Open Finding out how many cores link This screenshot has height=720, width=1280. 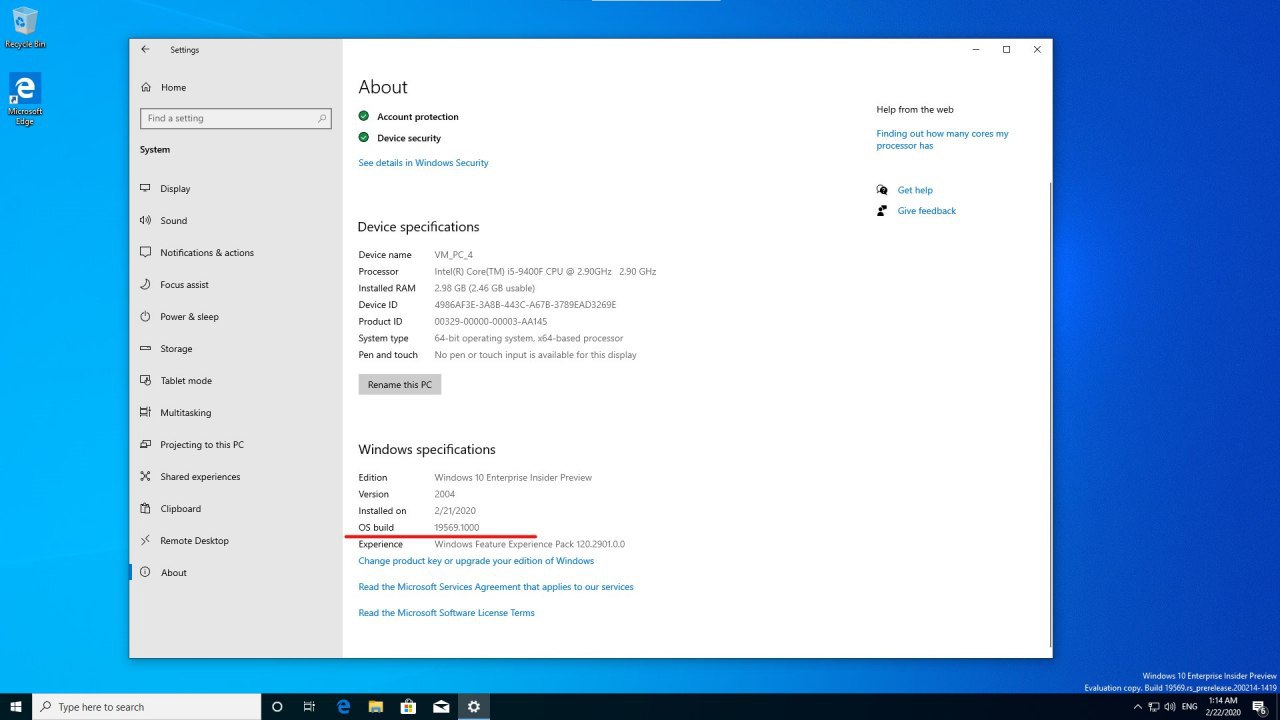[x=942, y=139]
